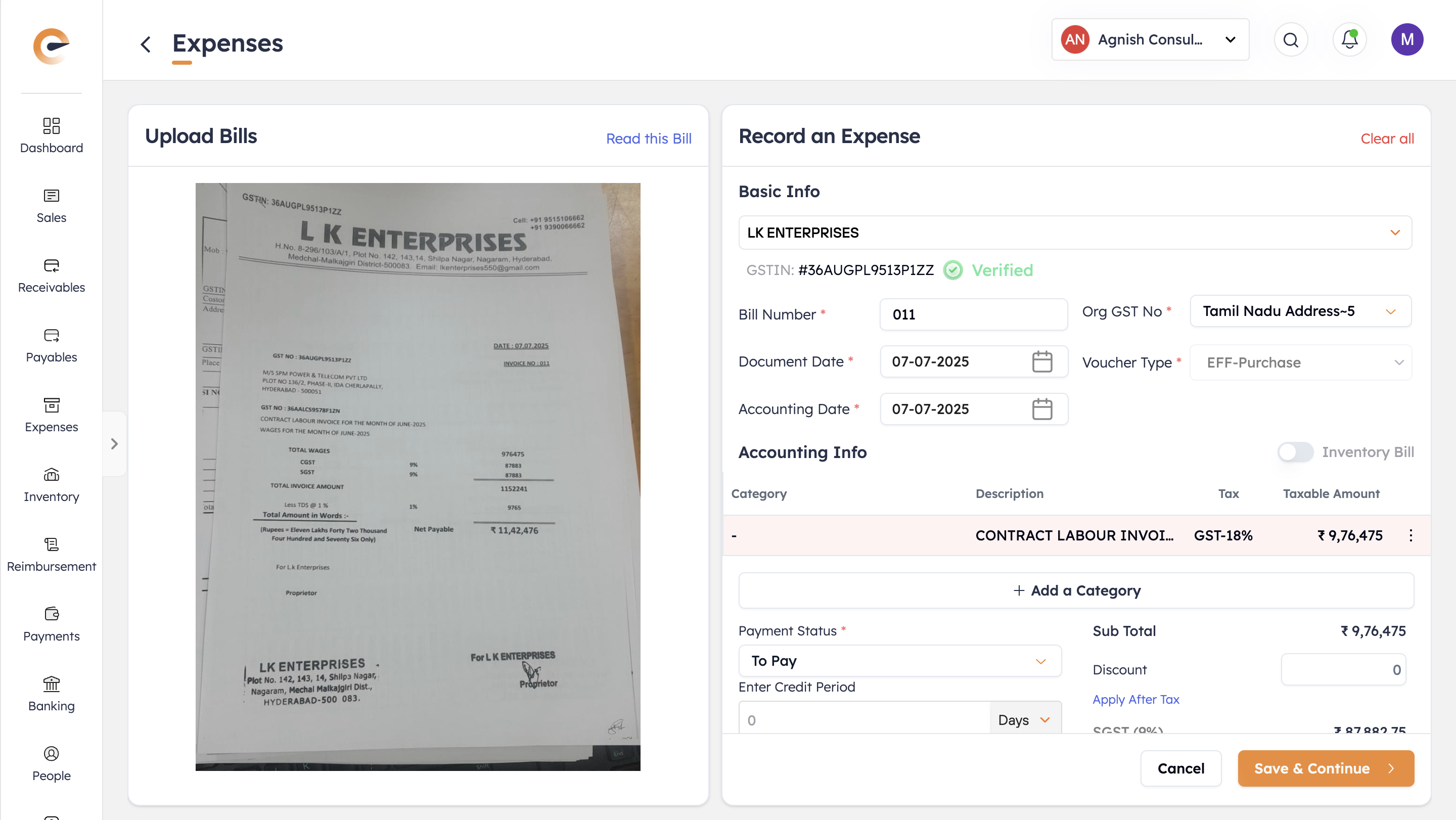1456x820 pixels.
Task: Go to Receivables in sidebar
Action: (x=51, y=276)
